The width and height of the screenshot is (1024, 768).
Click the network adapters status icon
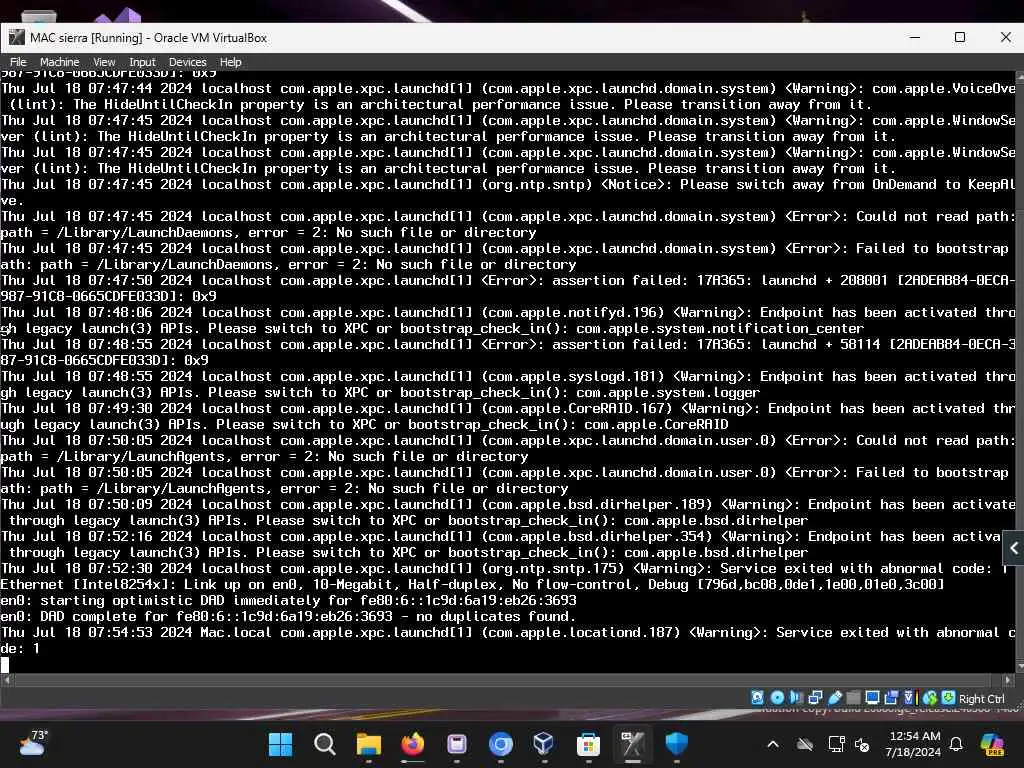pos(815,697)
